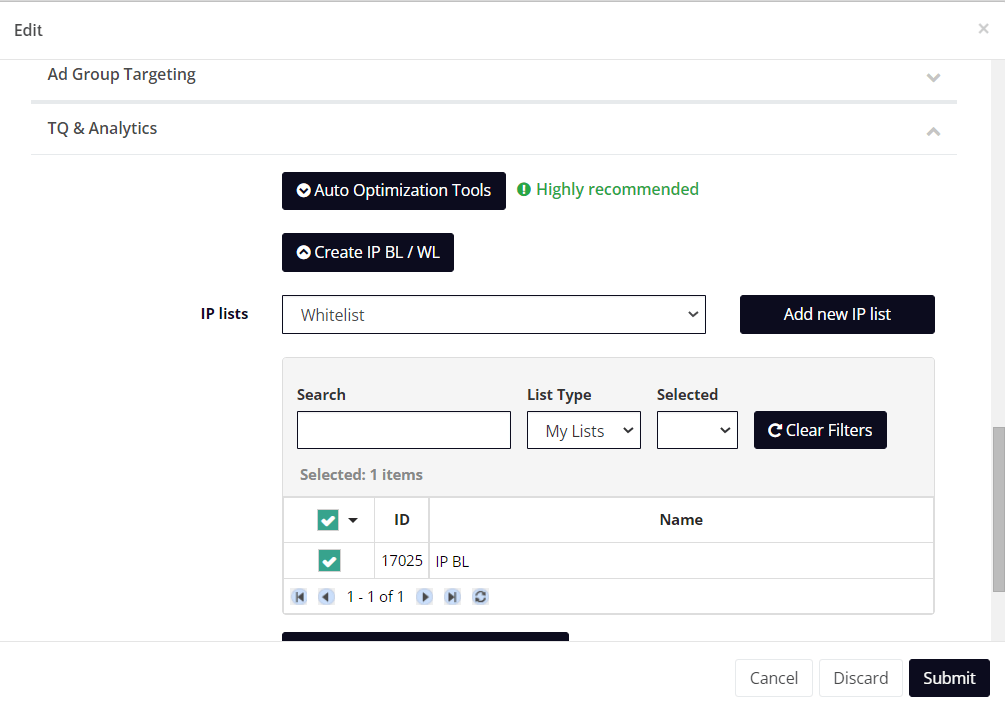Screen dimensions: 1005x710
Task: Submit the edit form
Action: pyautogui.click(x=949, y=678)
